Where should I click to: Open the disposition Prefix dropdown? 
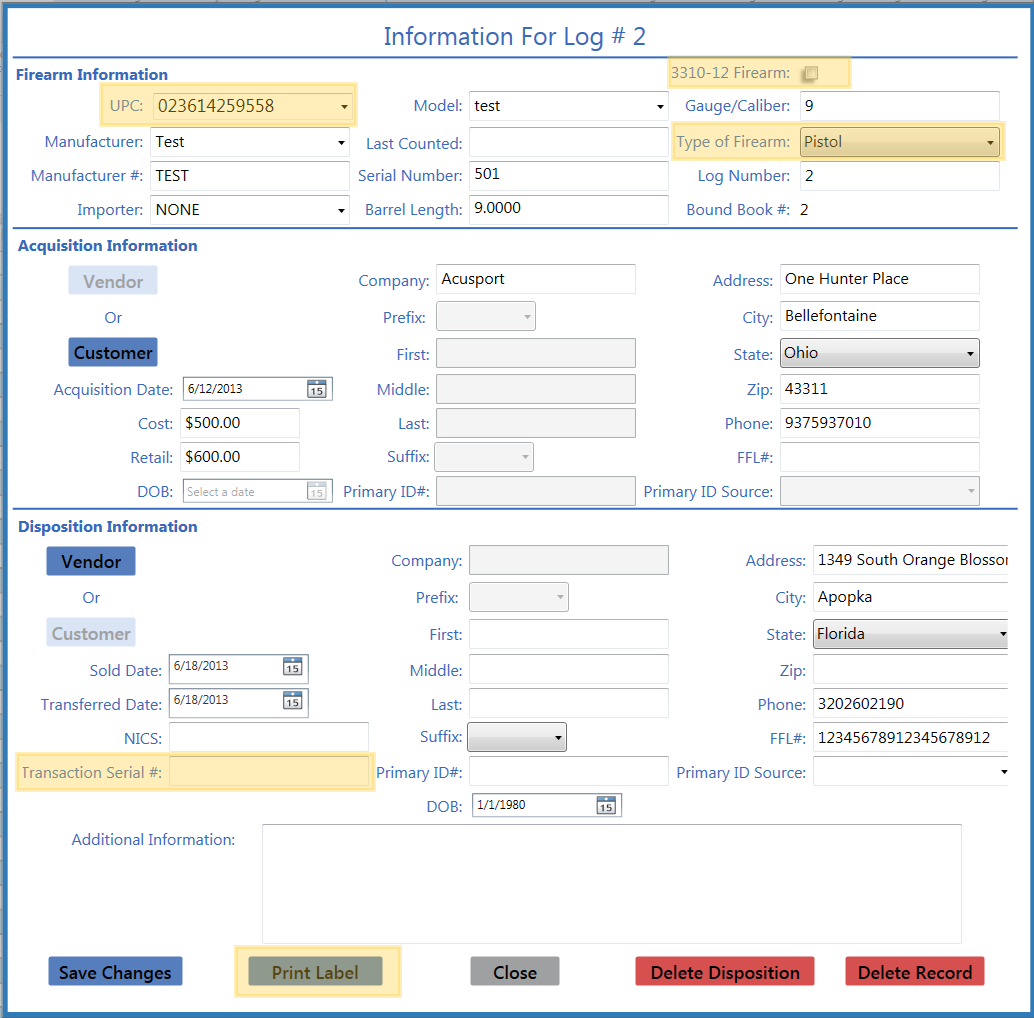pos(519,597)
